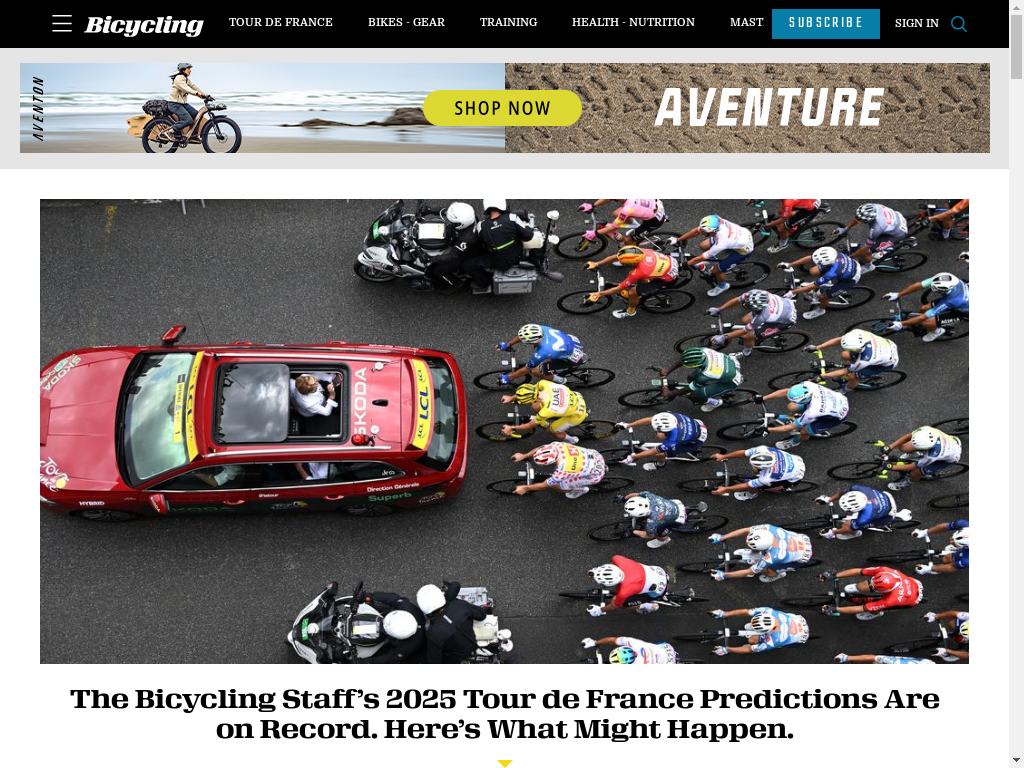Click the Aventon brand logo in ad
Screen dimensions: 1024x768
point(39,108)
